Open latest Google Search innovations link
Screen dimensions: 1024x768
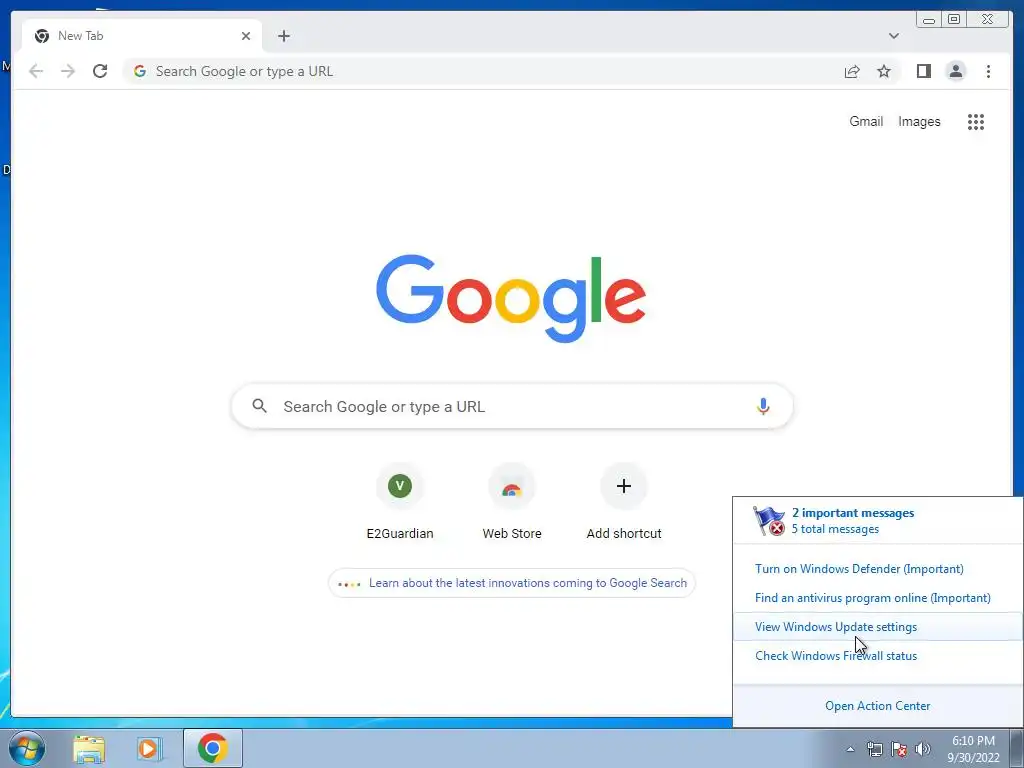click(x=512, y=583)
